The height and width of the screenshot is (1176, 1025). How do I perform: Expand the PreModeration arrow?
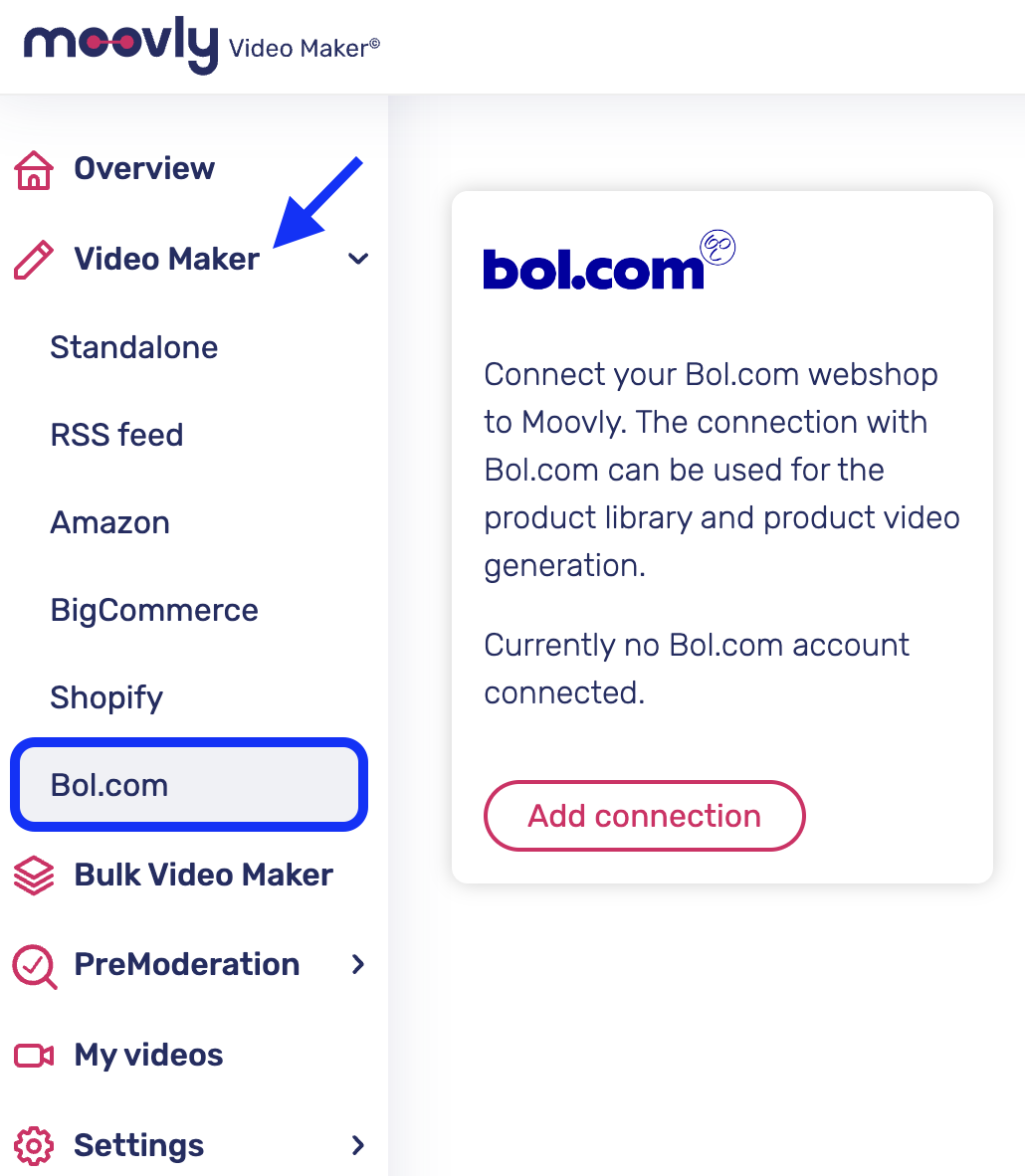(358, 964)
